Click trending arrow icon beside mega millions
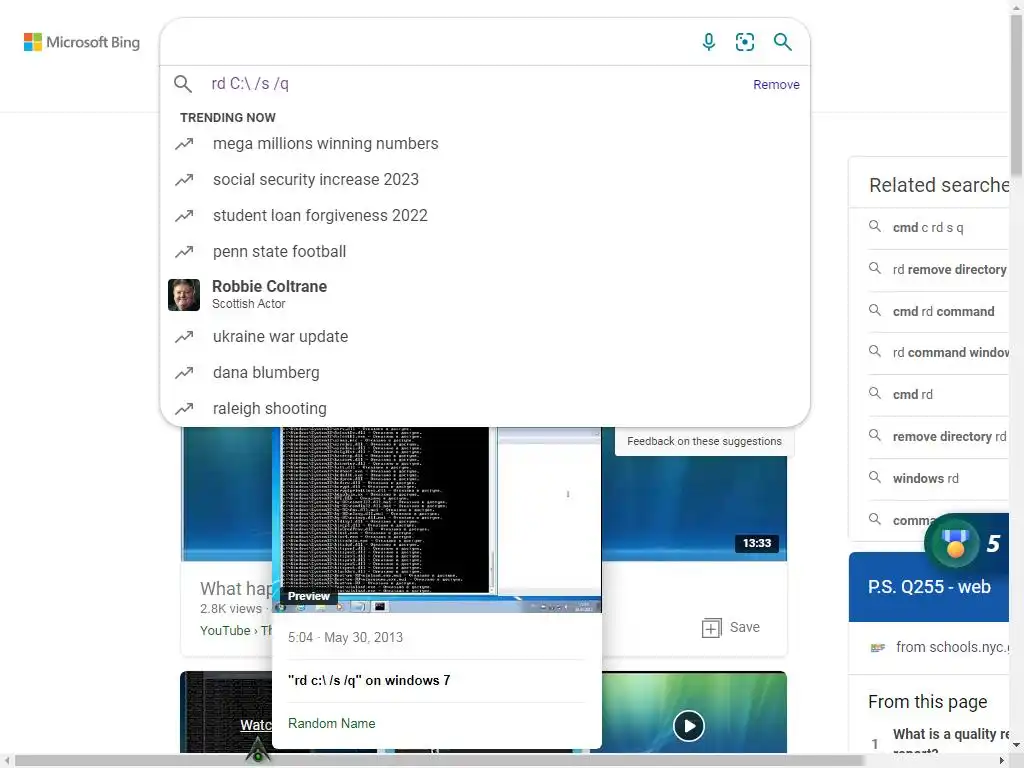Screen dimensions: 1024x768 (184, 144)
